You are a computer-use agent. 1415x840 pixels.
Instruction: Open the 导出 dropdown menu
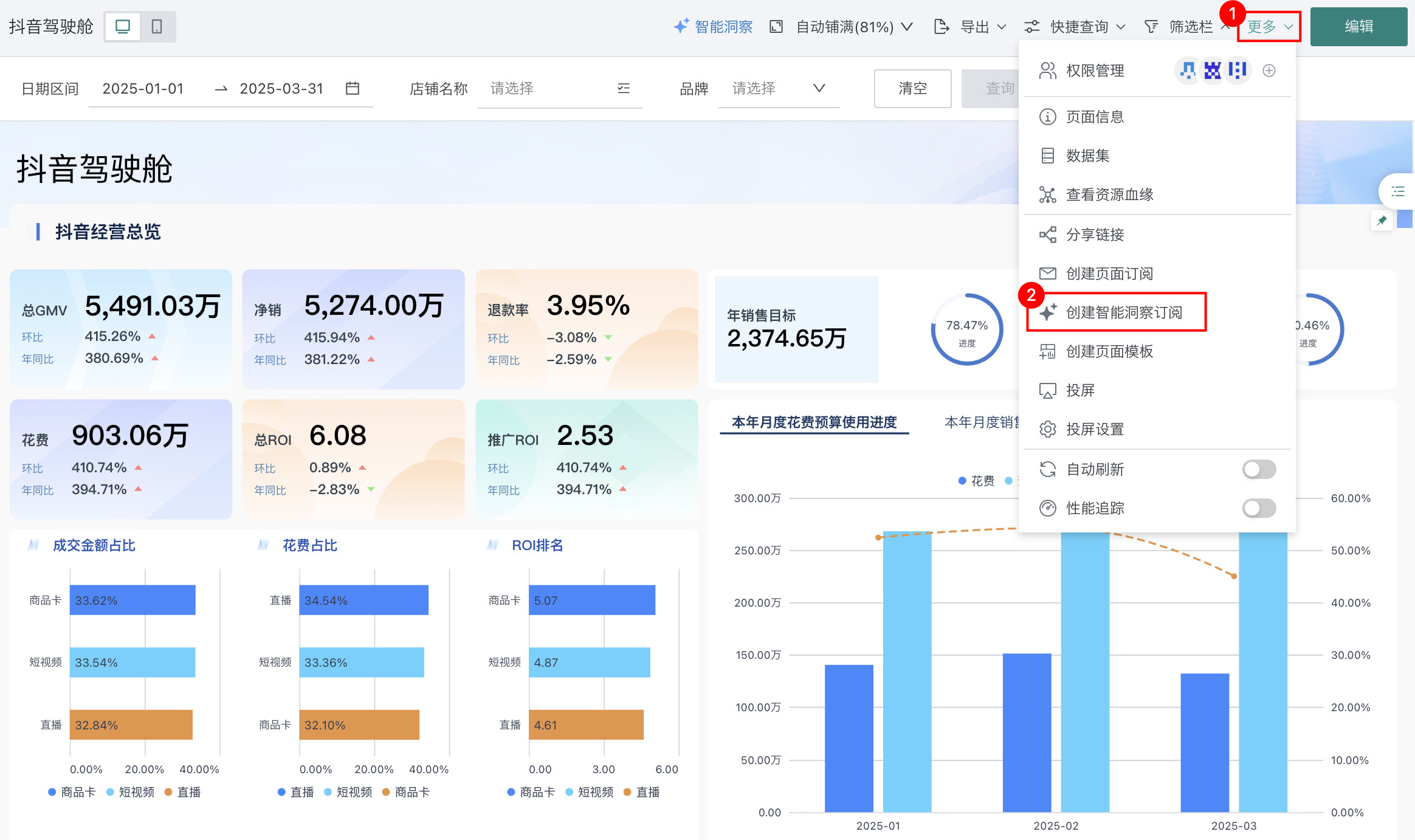click(x=975, y=27)
